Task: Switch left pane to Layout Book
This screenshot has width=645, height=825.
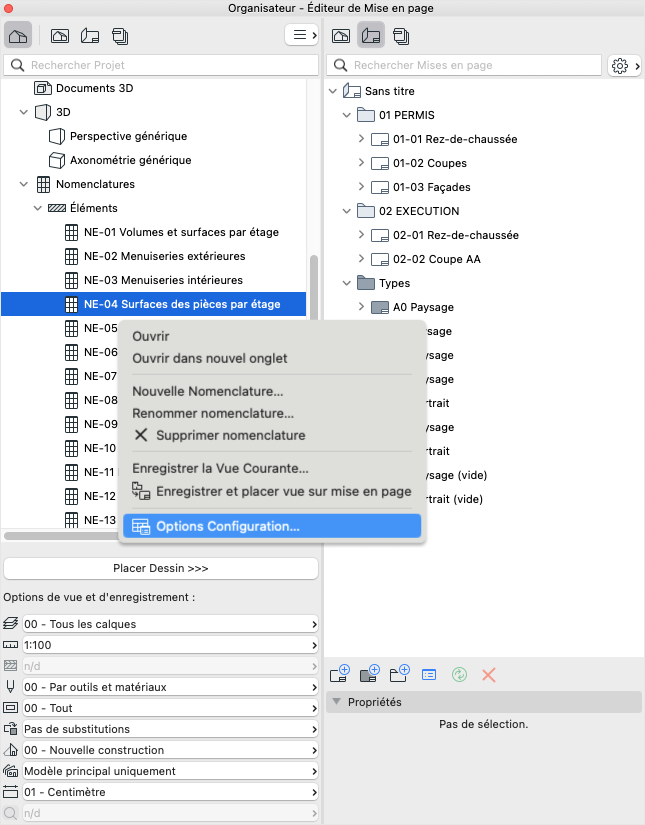Action: click(x=90, y=36)
